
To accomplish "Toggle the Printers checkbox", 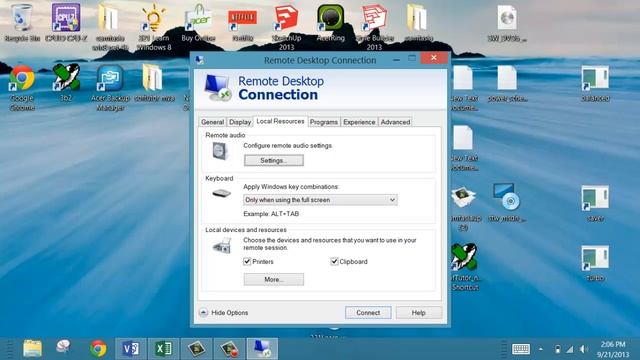I will [247, 261].
